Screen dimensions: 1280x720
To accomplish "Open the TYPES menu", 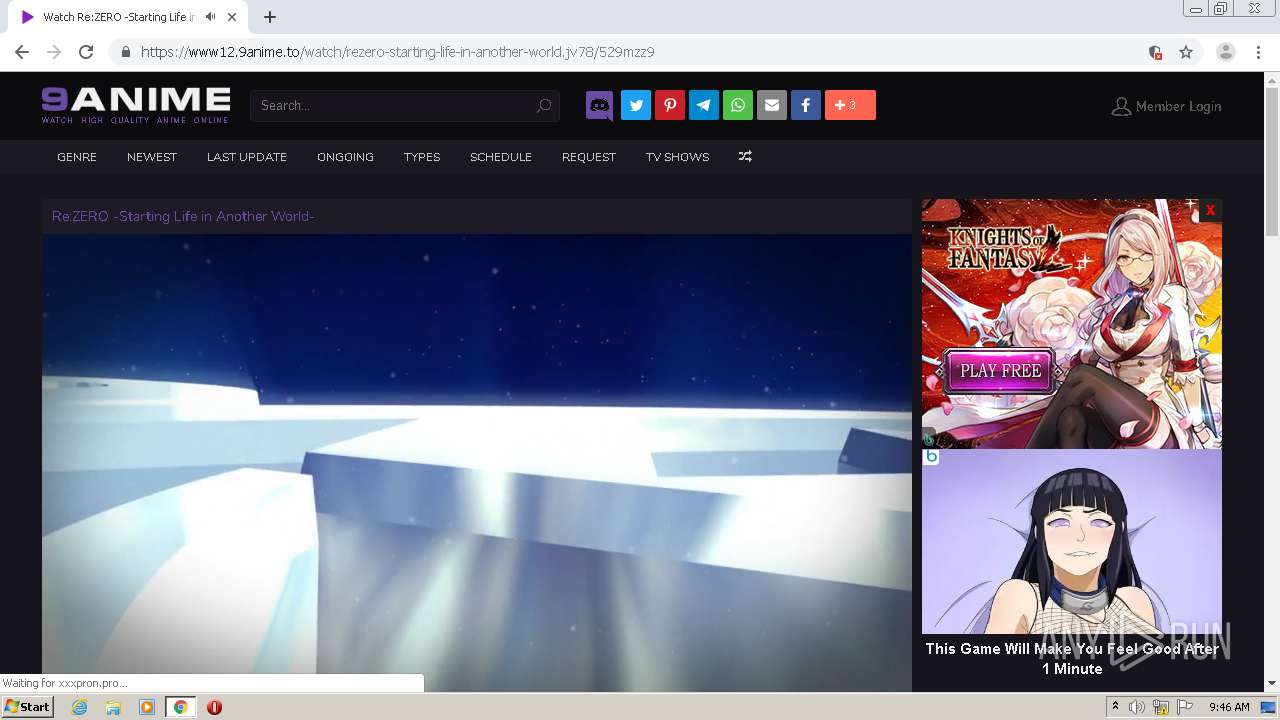I will 422,157.
